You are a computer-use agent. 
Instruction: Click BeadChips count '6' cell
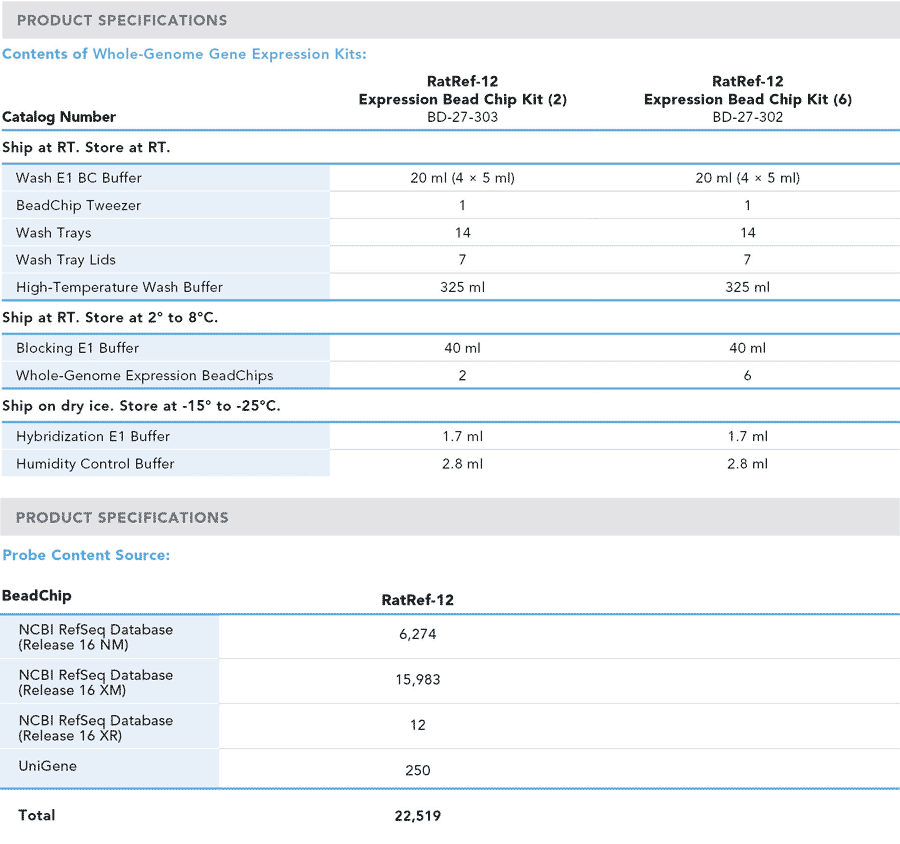[747, 375]
